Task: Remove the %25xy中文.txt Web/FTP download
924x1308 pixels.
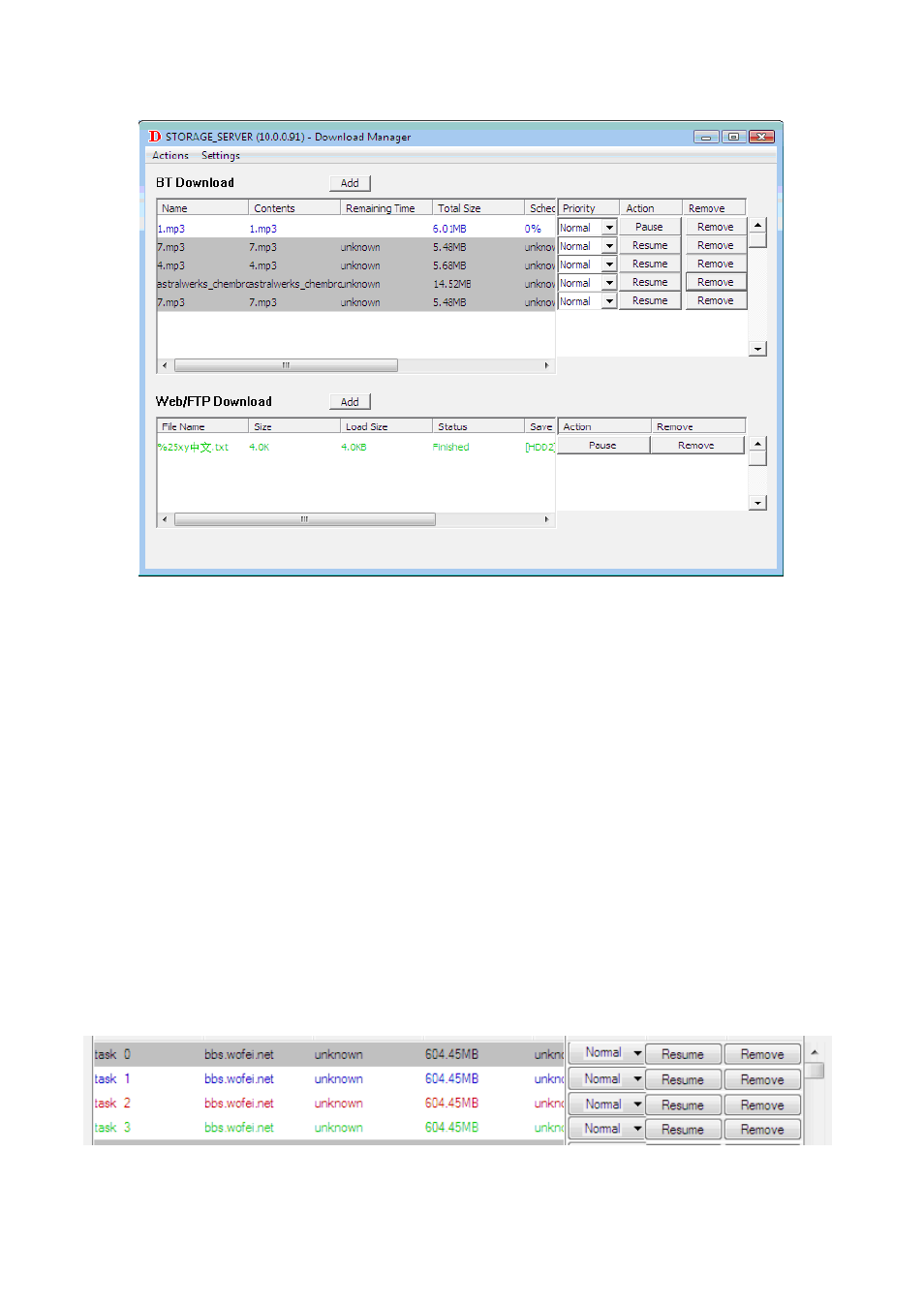Action: pos(696,446)
